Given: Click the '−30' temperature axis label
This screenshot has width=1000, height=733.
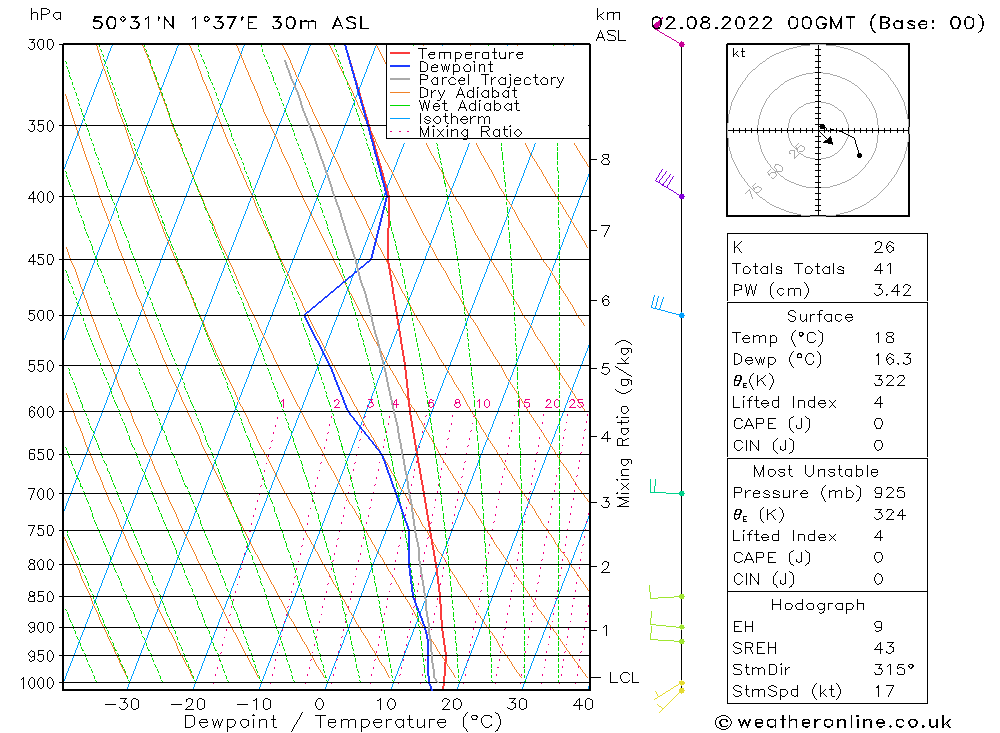Looking at the screenshot, I should click(x=122, y=704).
